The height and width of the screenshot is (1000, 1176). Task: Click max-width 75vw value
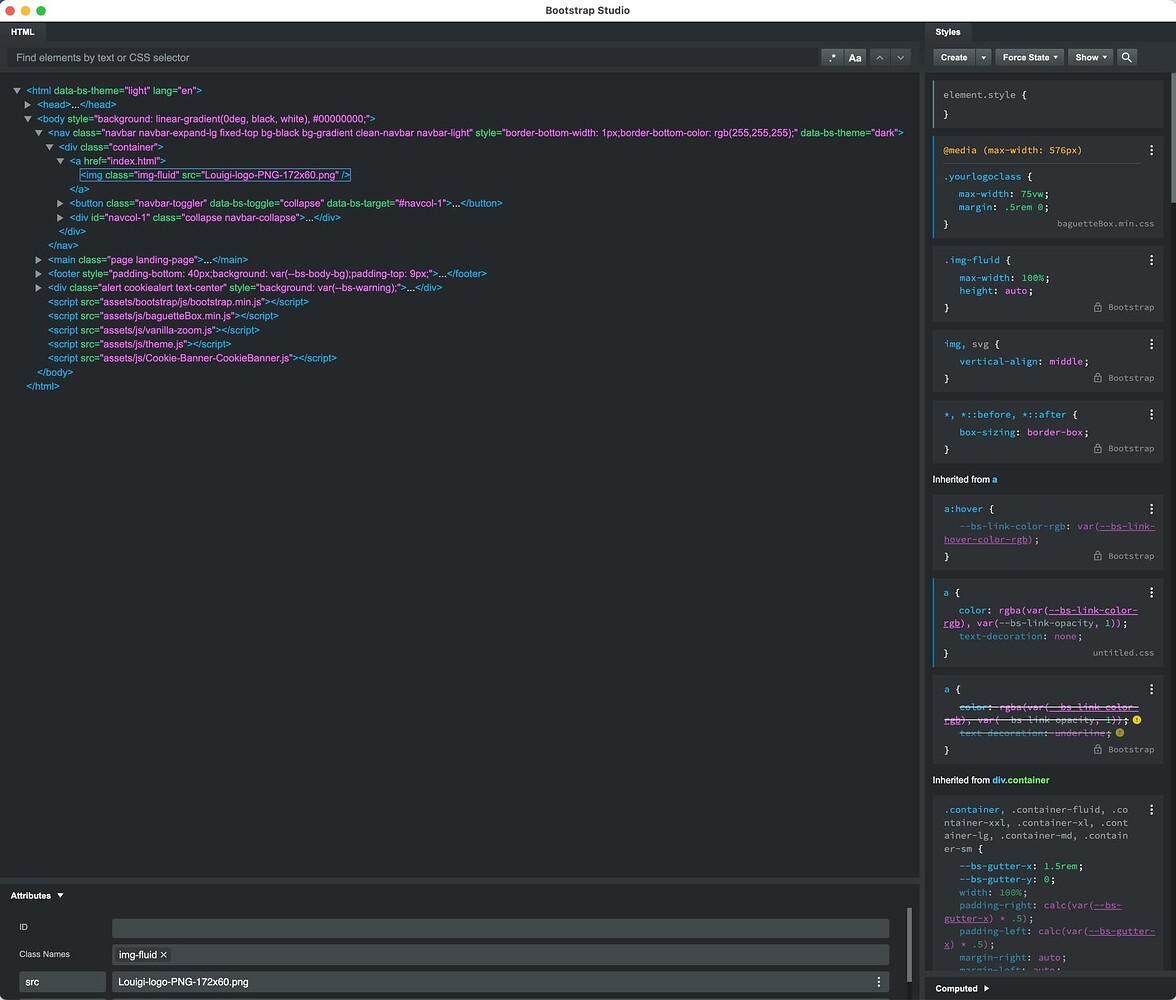[1034, 194]
